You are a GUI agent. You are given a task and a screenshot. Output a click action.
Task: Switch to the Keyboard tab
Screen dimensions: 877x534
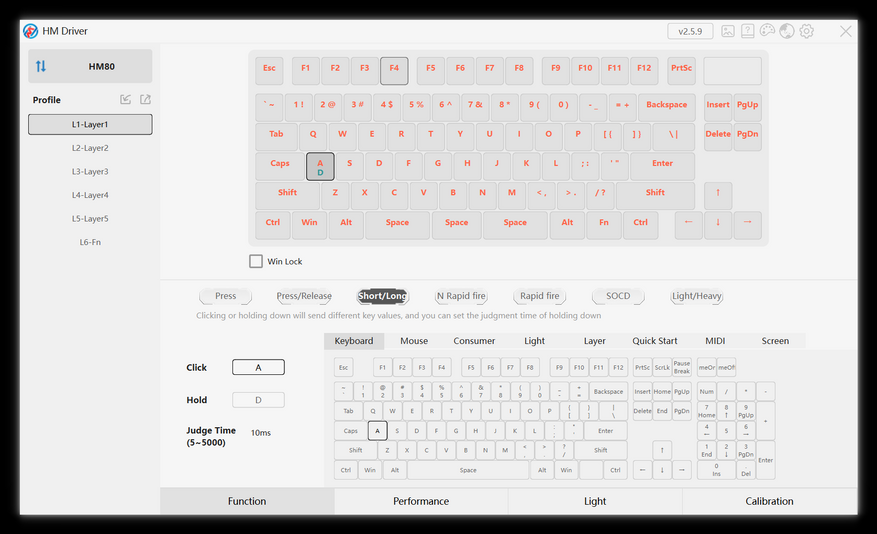pos(353,341)
